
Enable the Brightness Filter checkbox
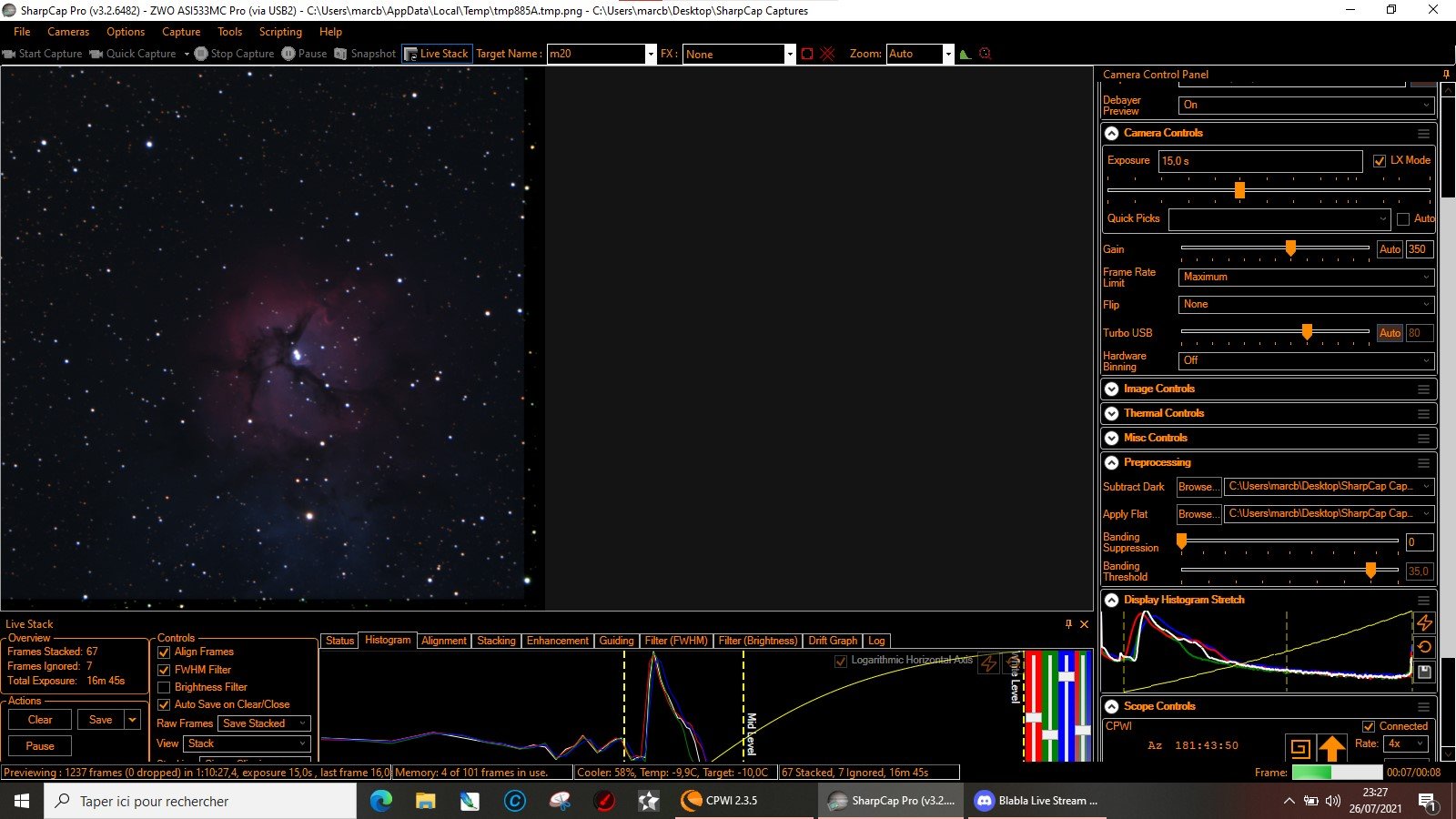[x=164, y=687]
